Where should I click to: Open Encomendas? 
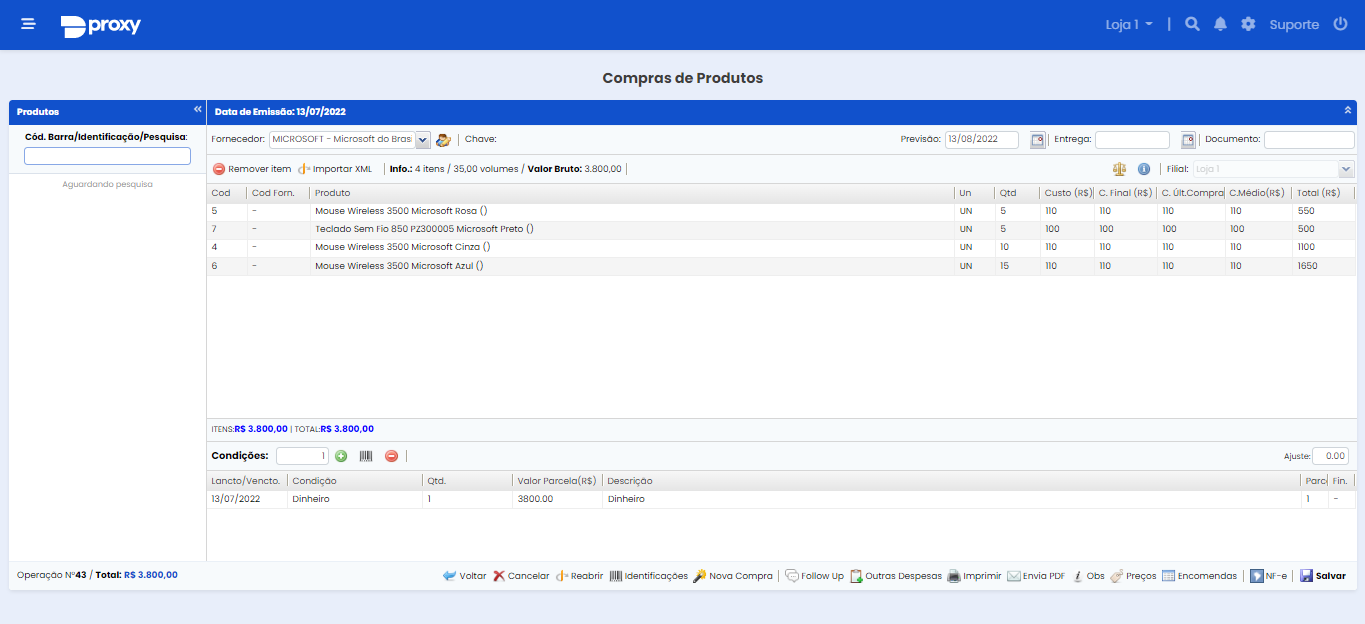pos(1199,576)
